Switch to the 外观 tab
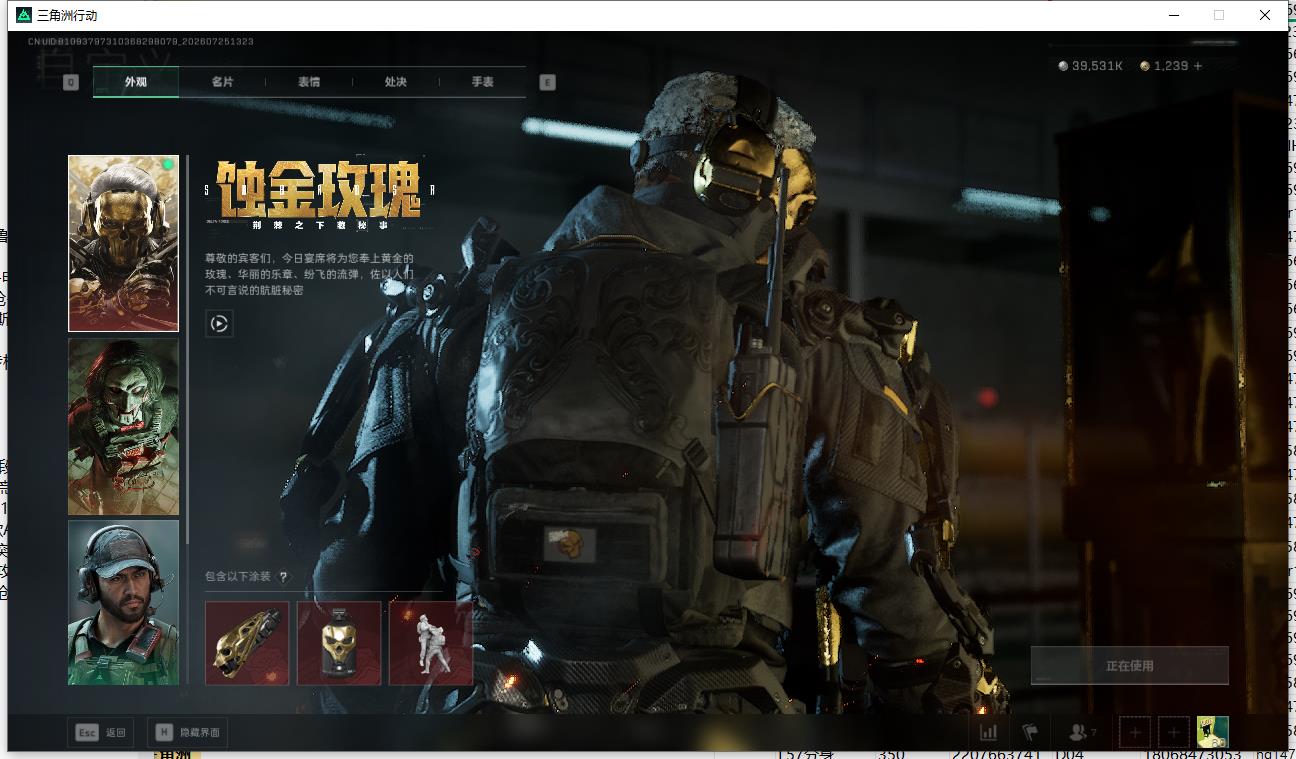Image resolution: width=1296 pixels, height=759 pixels. tap(136, 82)
